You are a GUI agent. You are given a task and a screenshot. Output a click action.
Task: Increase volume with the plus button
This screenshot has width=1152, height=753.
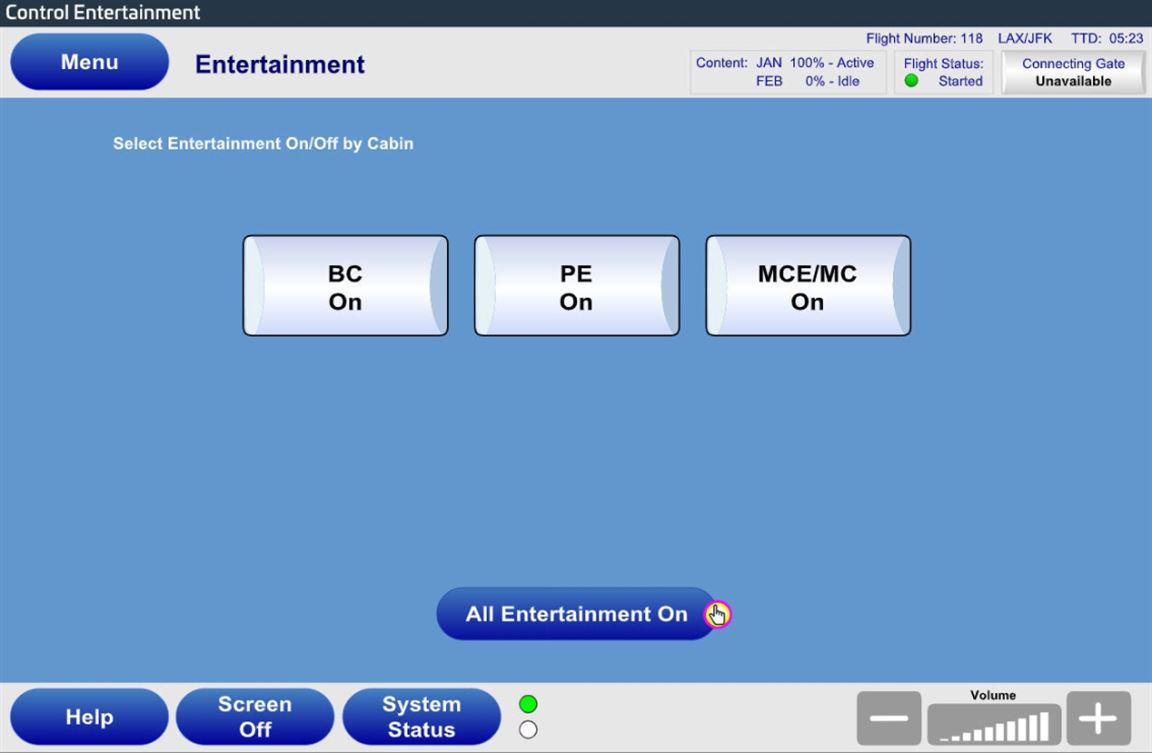1098,718
